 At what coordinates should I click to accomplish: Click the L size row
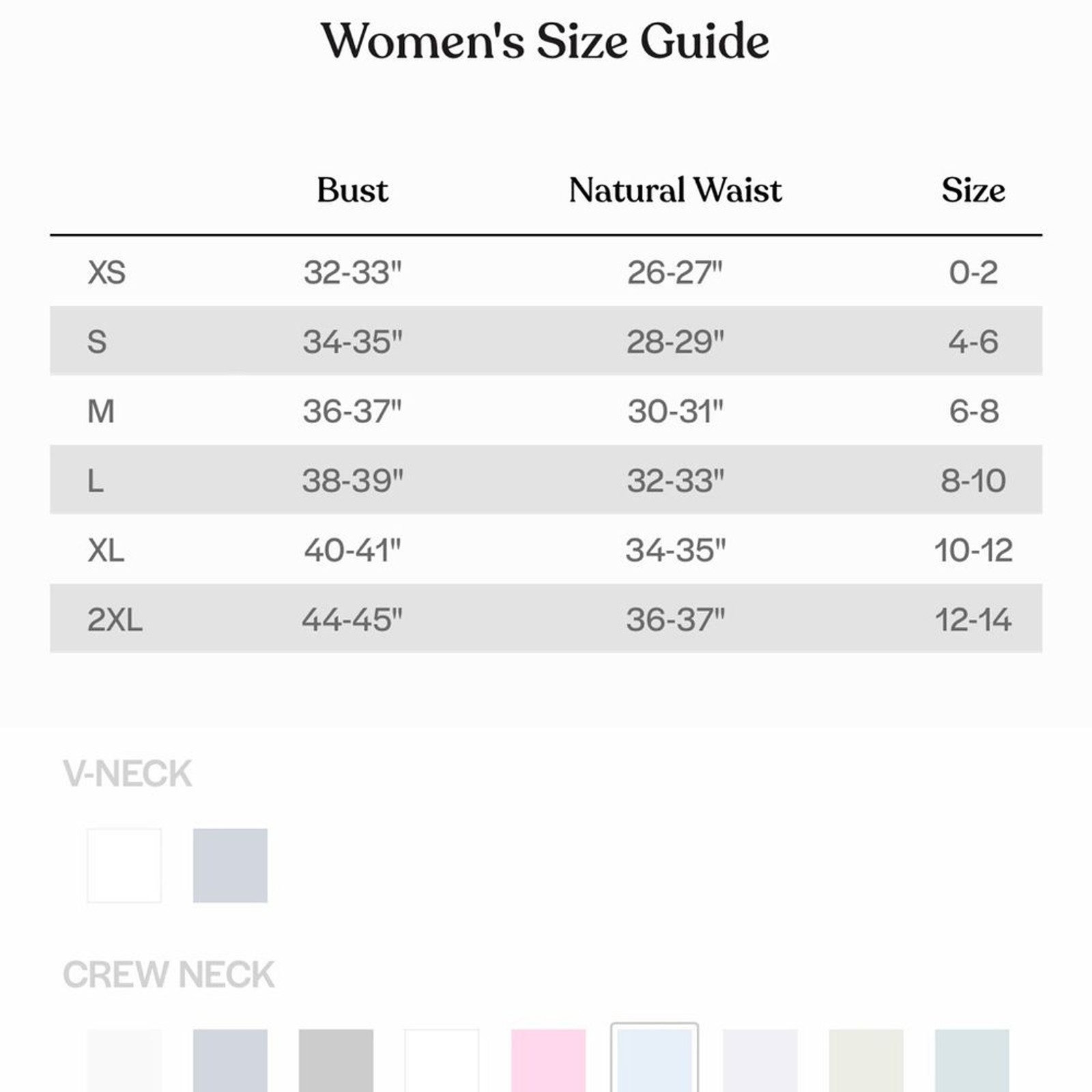coord(546,480)
